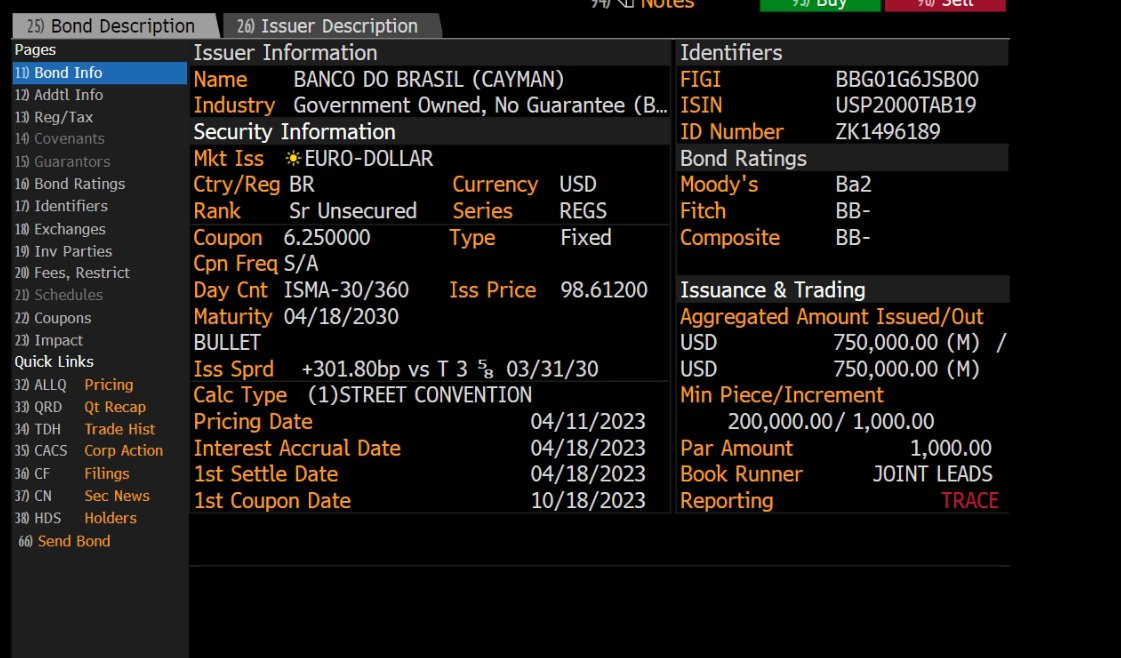This screenshot has width=1121, height=658.
Task: Open HDS Holders quick link
Action: tap(76, 518)
